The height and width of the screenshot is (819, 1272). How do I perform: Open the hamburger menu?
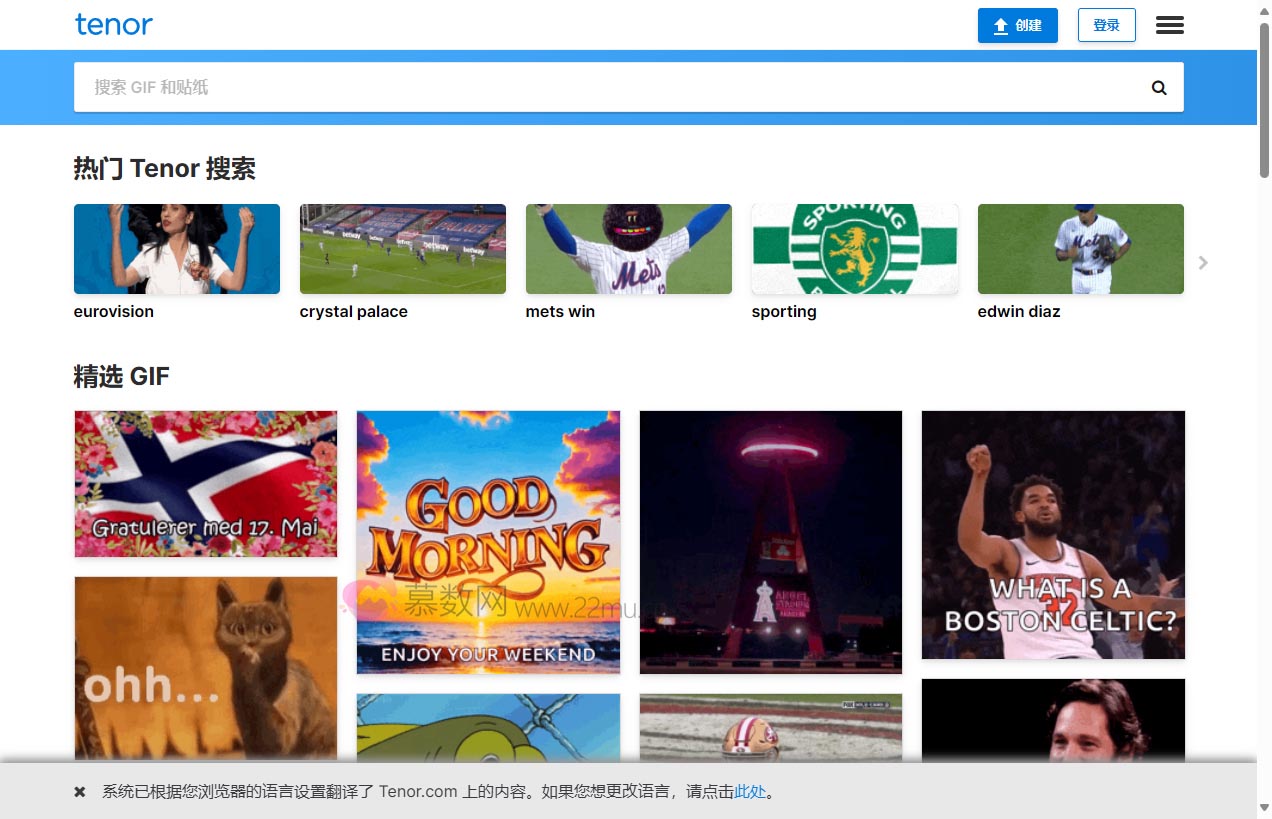[1169, 25]
